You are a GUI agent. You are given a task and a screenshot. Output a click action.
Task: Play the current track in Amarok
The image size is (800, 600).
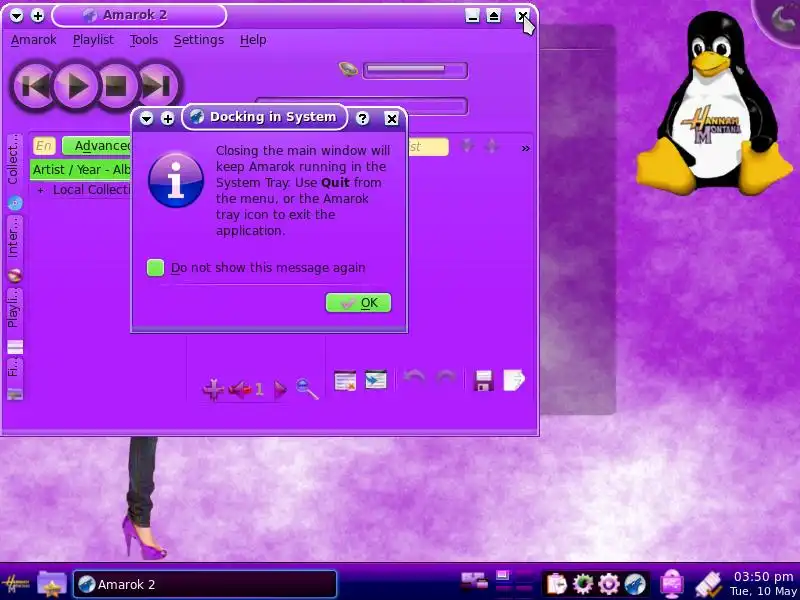[76, 86]
